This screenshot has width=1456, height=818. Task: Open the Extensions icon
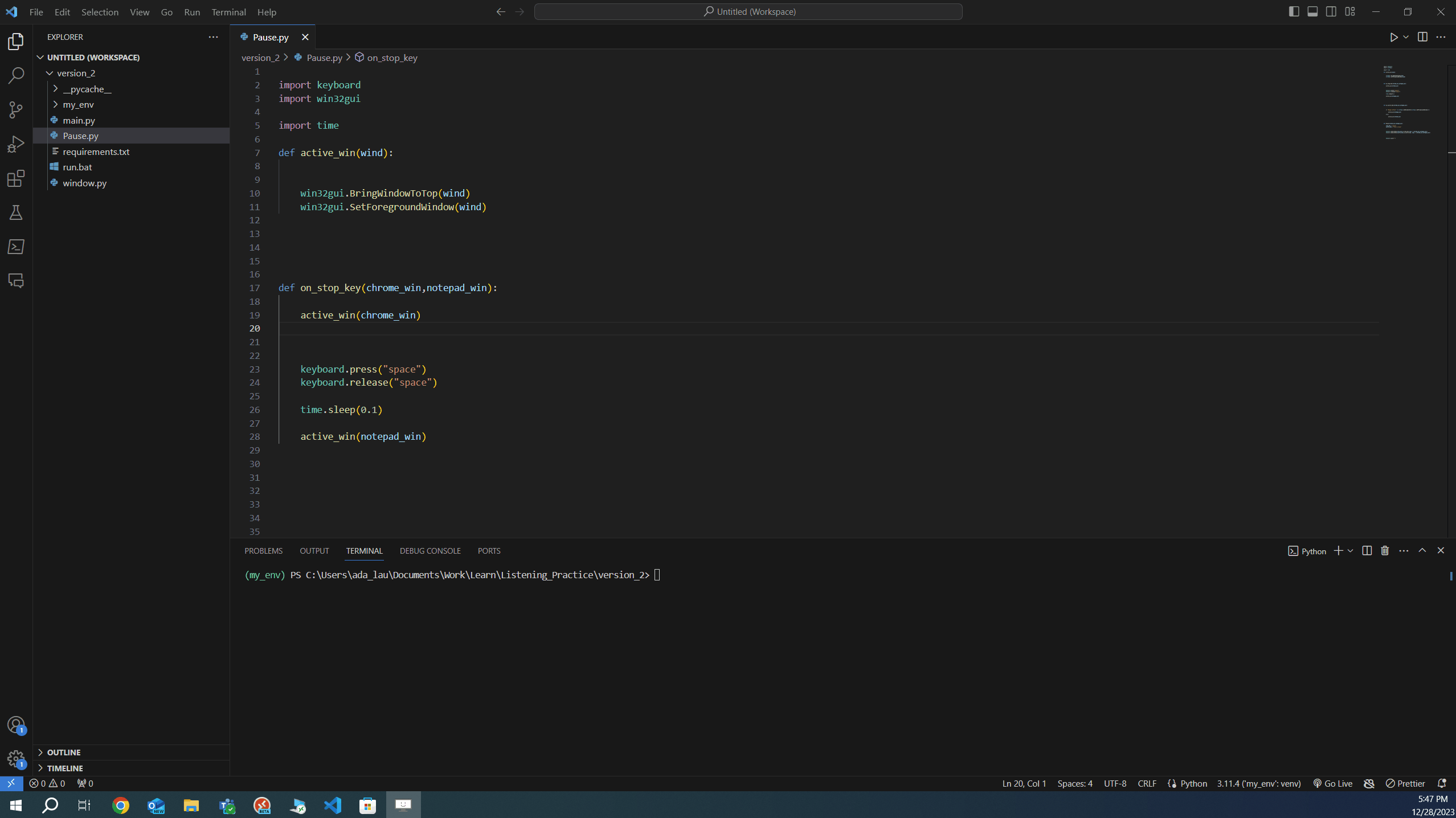pos(15,178)
